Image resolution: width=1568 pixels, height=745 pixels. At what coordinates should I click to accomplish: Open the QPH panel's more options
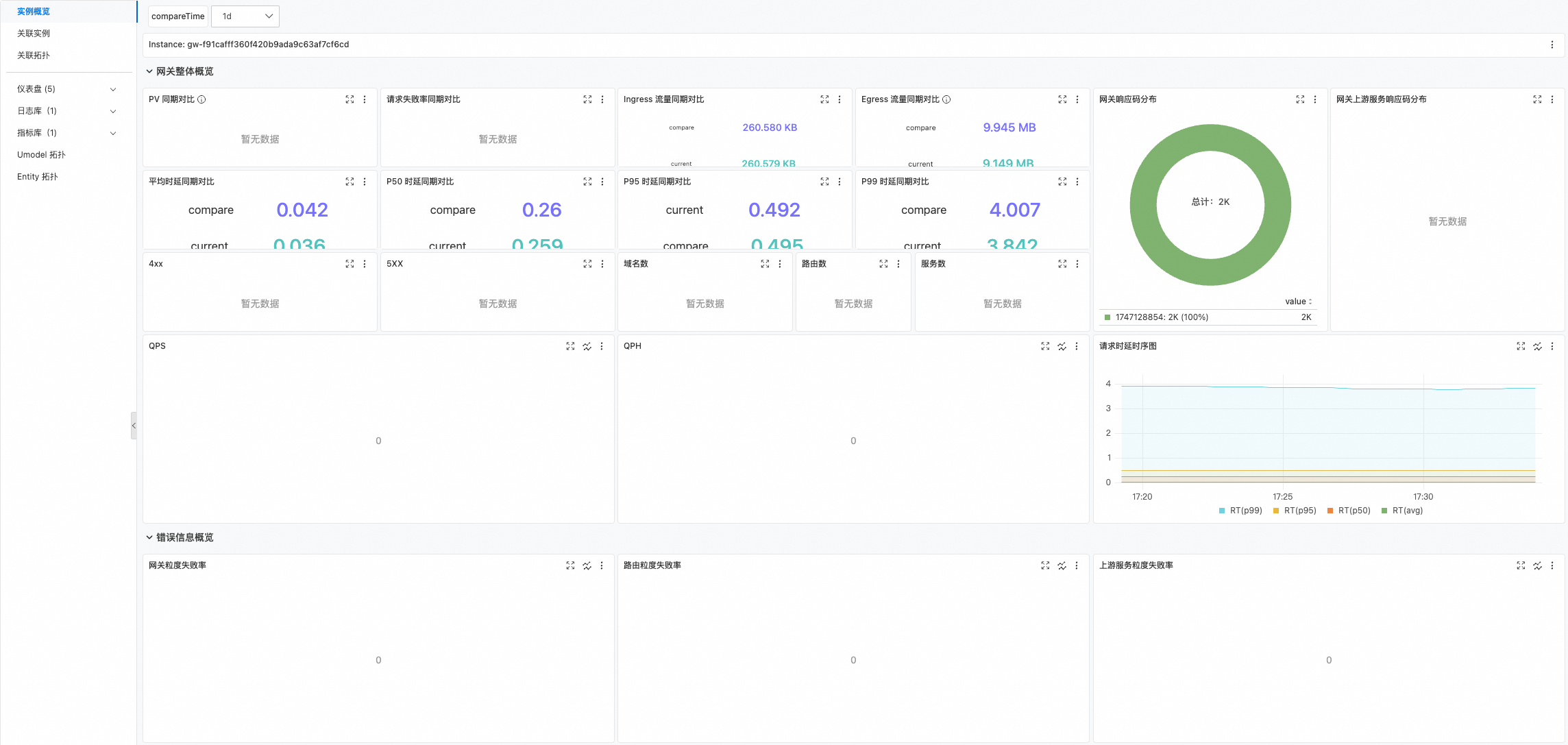[x=1077, y=346]
